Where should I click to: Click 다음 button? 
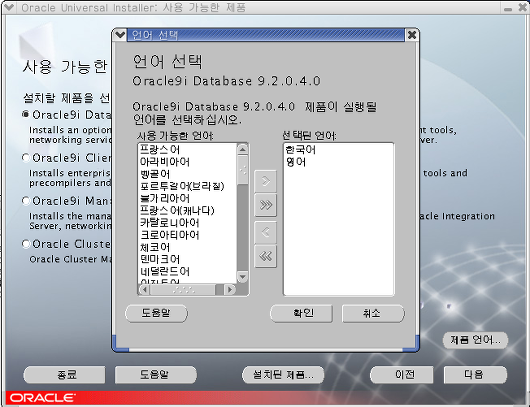point(476,375)
